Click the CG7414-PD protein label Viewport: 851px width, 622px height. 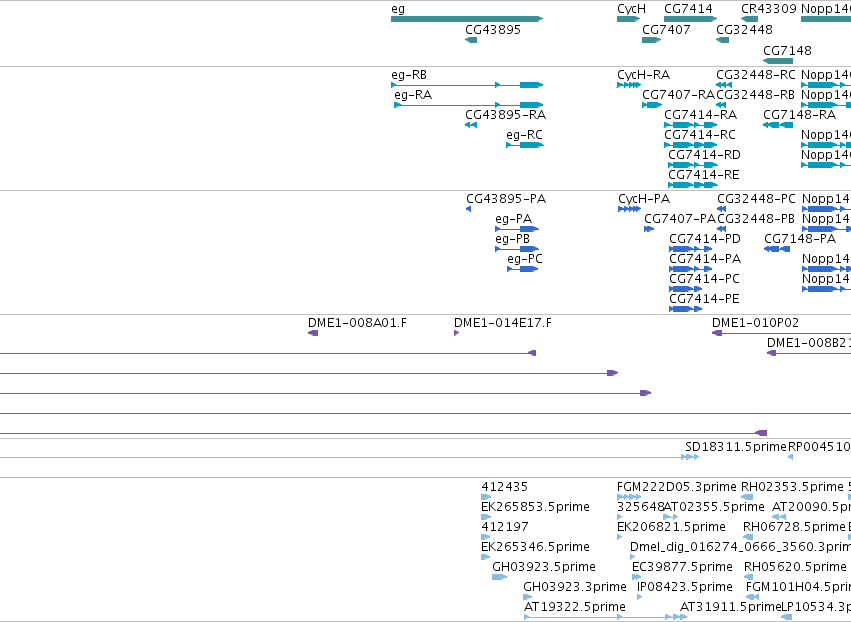tap(704, 239)
